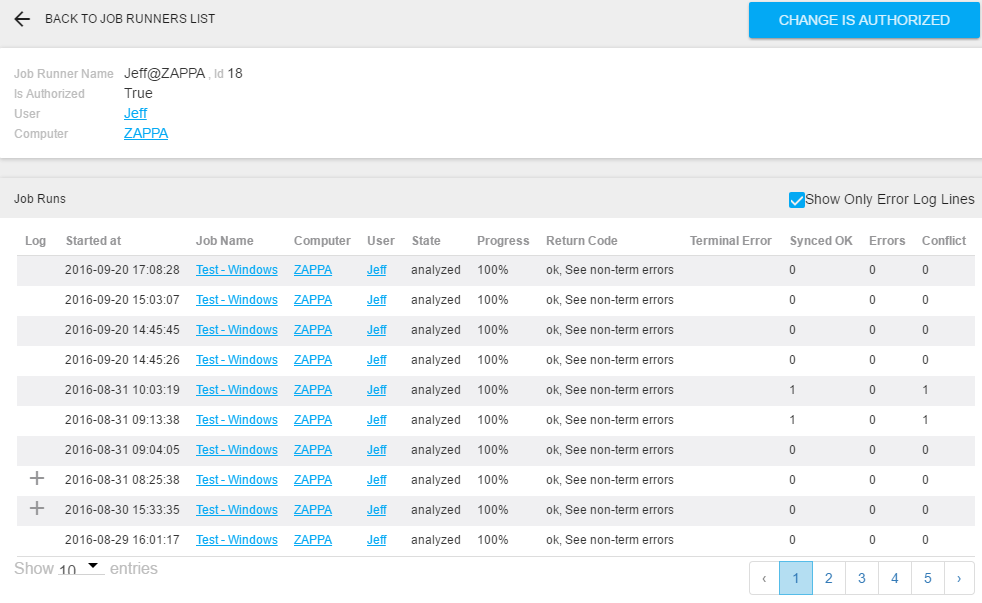Screen dimensions: 982x603
Task: Sort table by Started at column
Action: (x=93, y=241)
